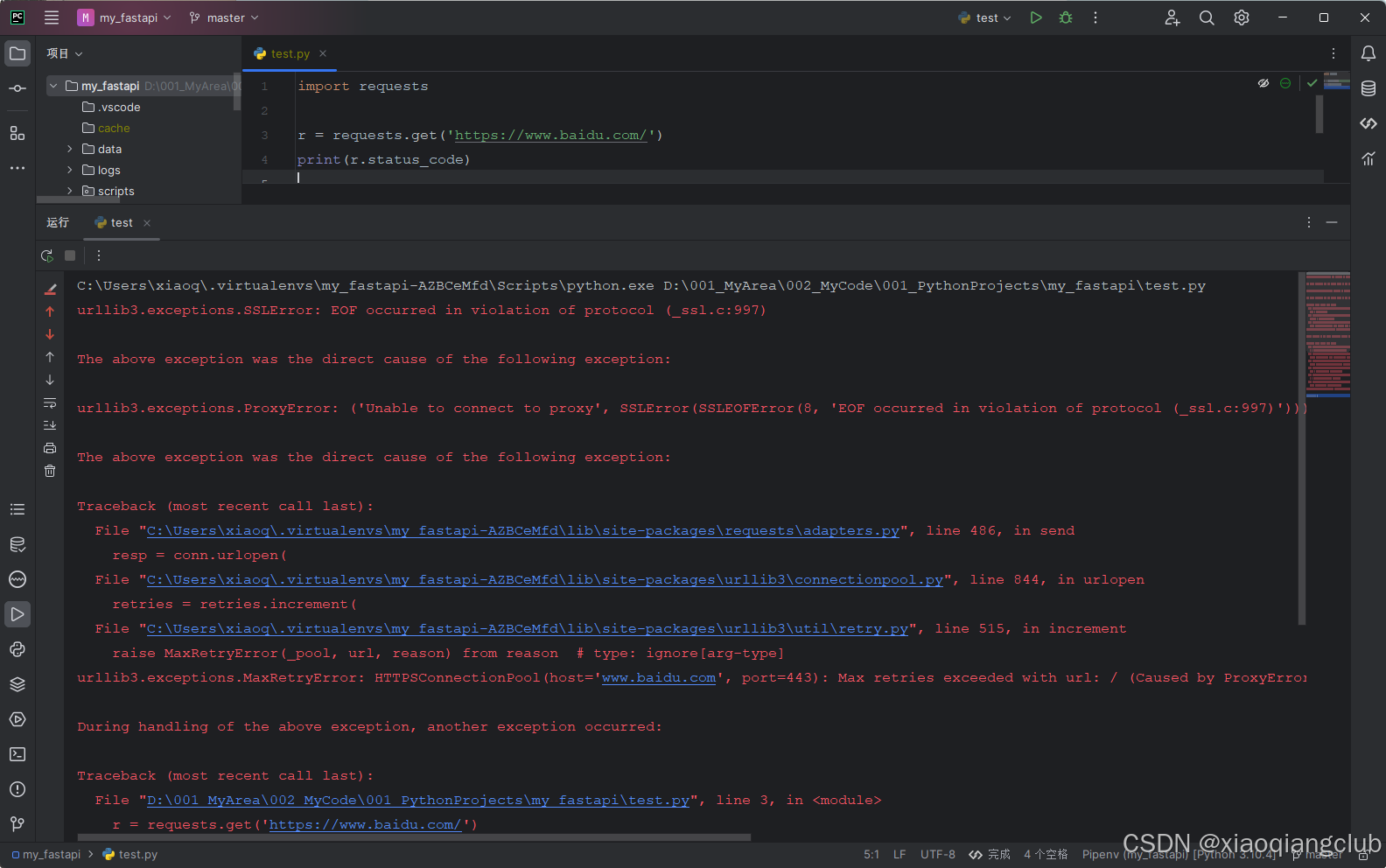1386x868 pixels.
Task: Open the Commit tool window
Action: point(17,88)
